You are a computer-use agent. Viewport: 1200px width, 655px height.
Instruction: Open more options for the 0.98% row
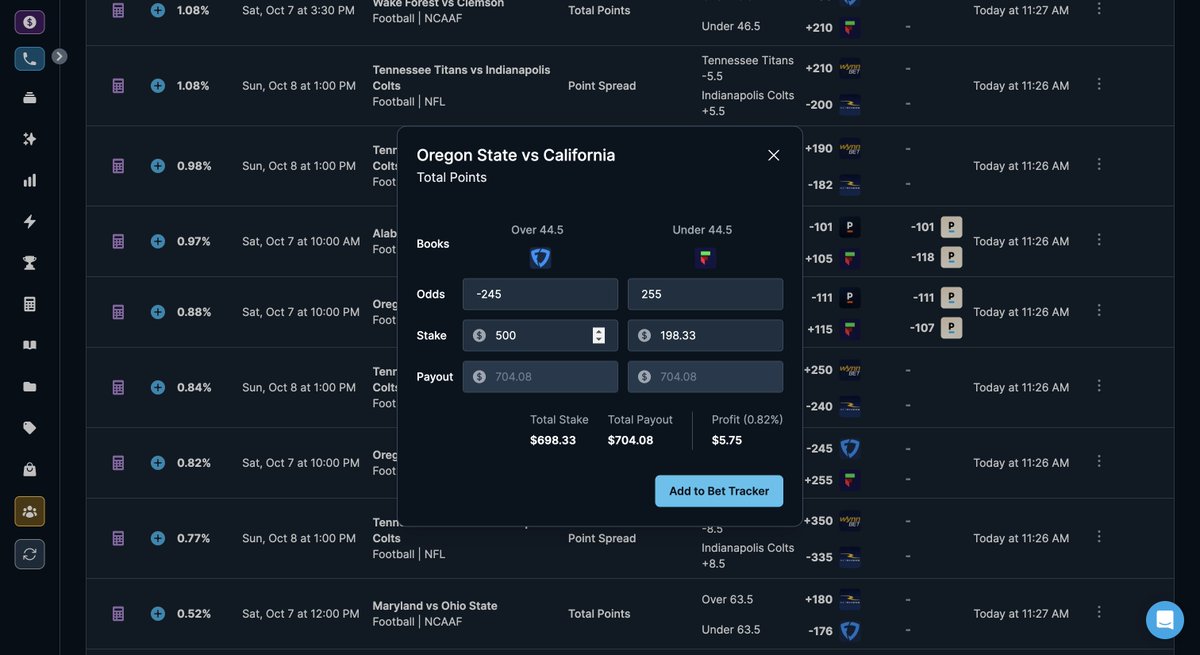click(x=1099, y=164)
